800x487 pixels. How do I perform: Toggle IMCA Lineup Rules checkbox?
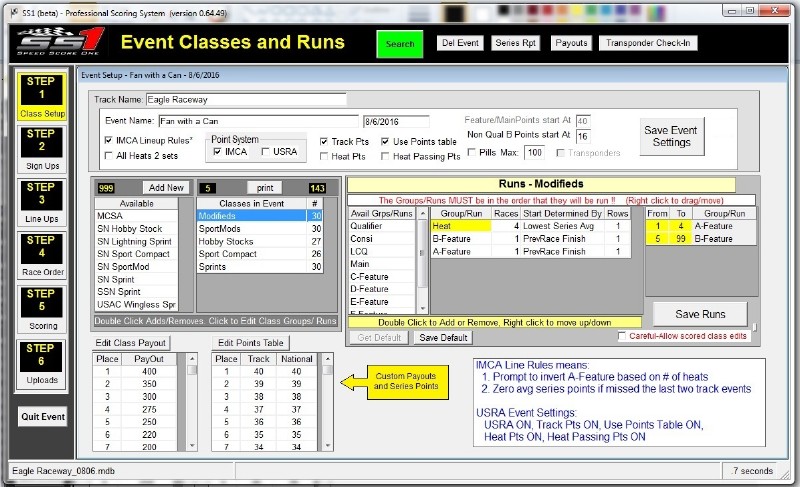(x=109, y=141)
